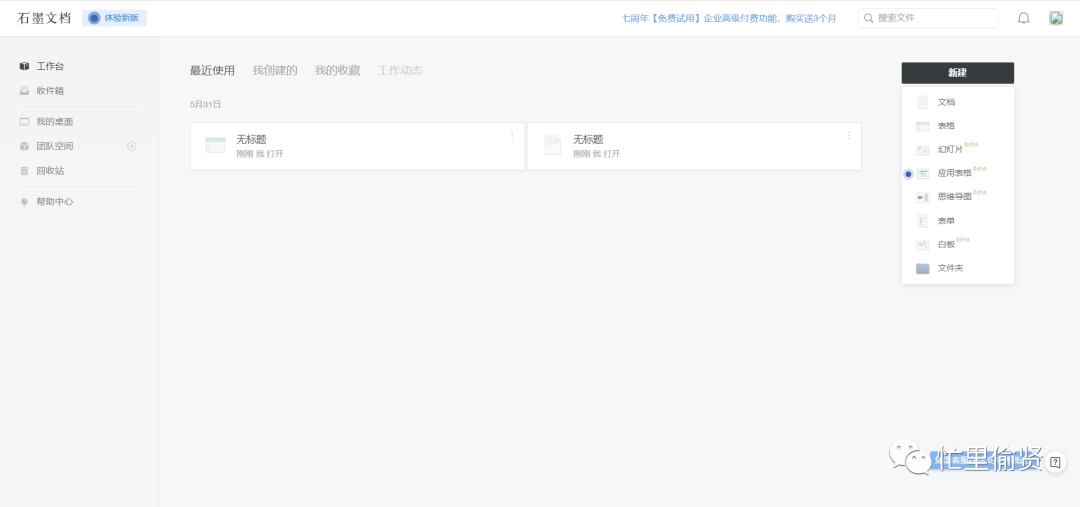Switch to 工作动态 tab
This screenshot has height=507, width=1080.
pos(400,70)
